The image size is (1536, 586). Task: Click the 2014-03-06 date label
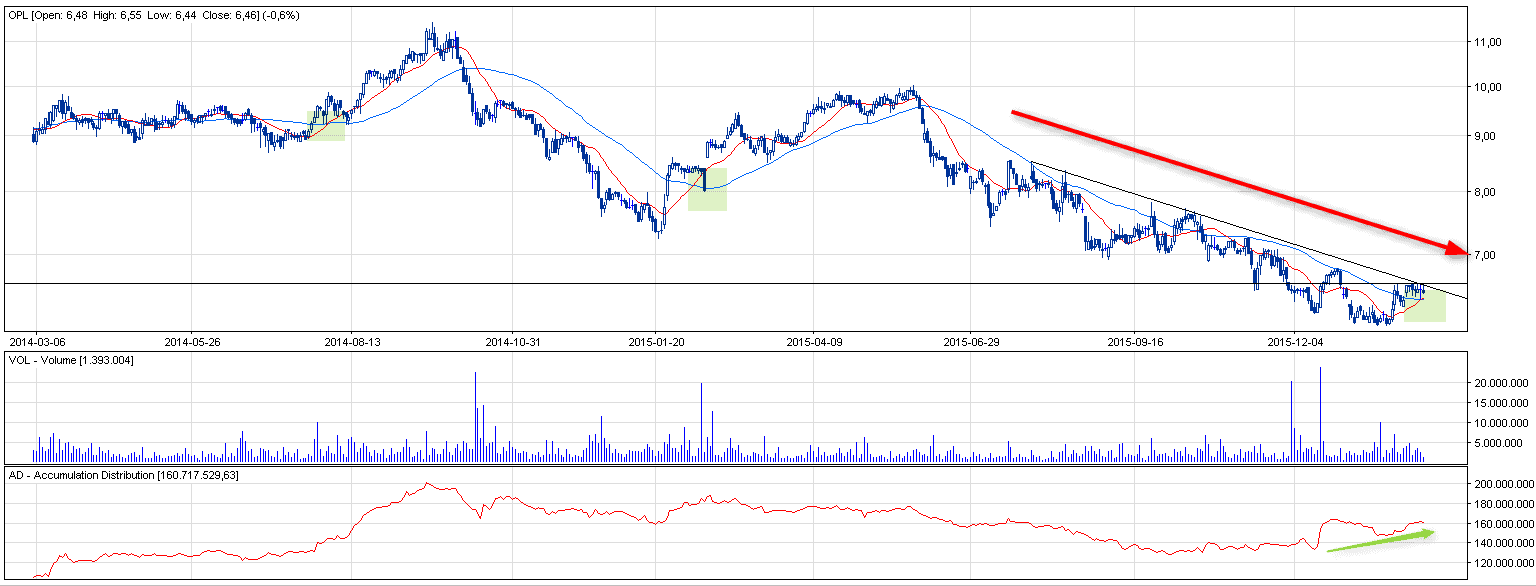click(36, 341)
